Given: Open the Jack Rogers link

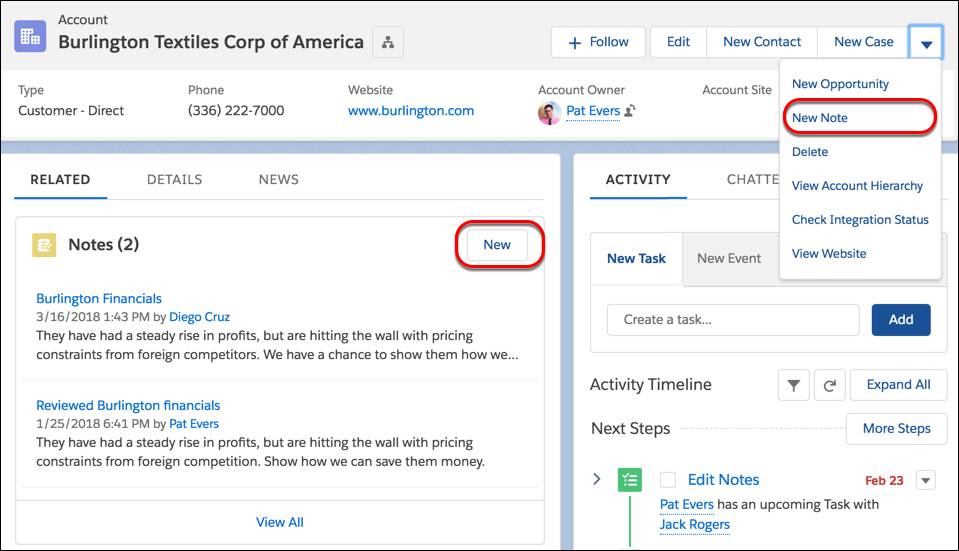Looking at the screenshot, I should pyautogui.click(x=694, y=525).
